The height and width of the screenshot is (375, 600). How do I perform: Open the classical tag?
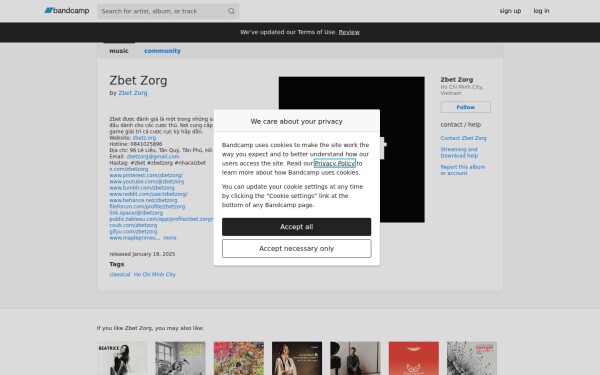[119, 274]
